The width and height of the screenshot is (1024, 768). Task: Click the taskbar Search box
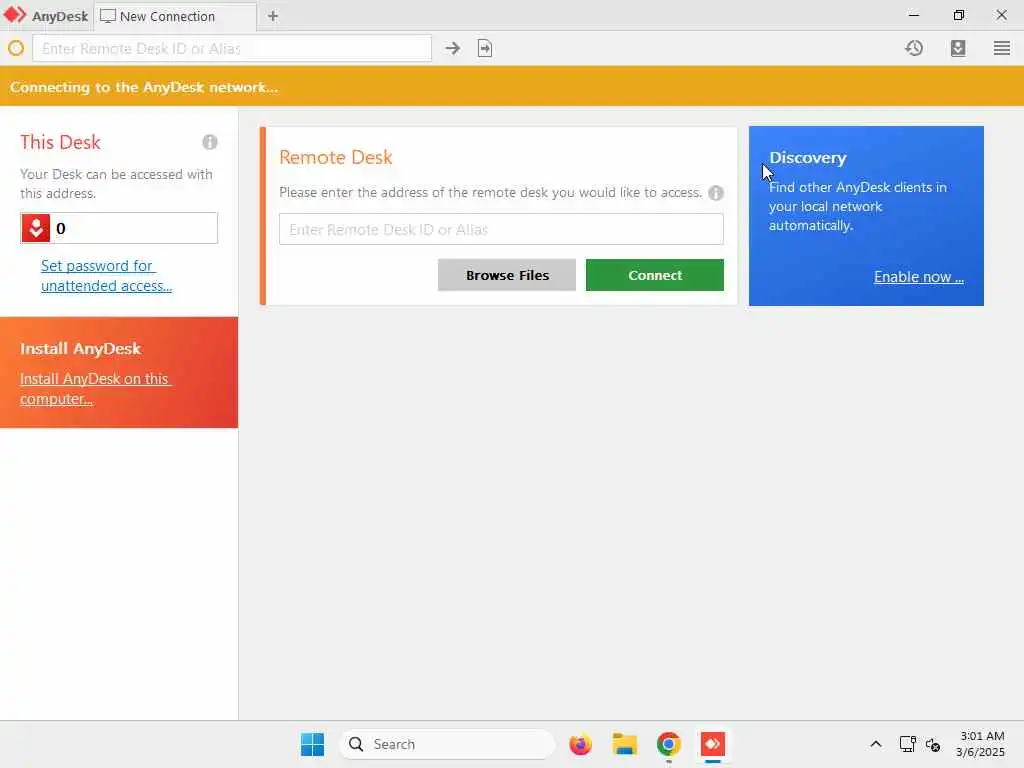tap(447, 744)
